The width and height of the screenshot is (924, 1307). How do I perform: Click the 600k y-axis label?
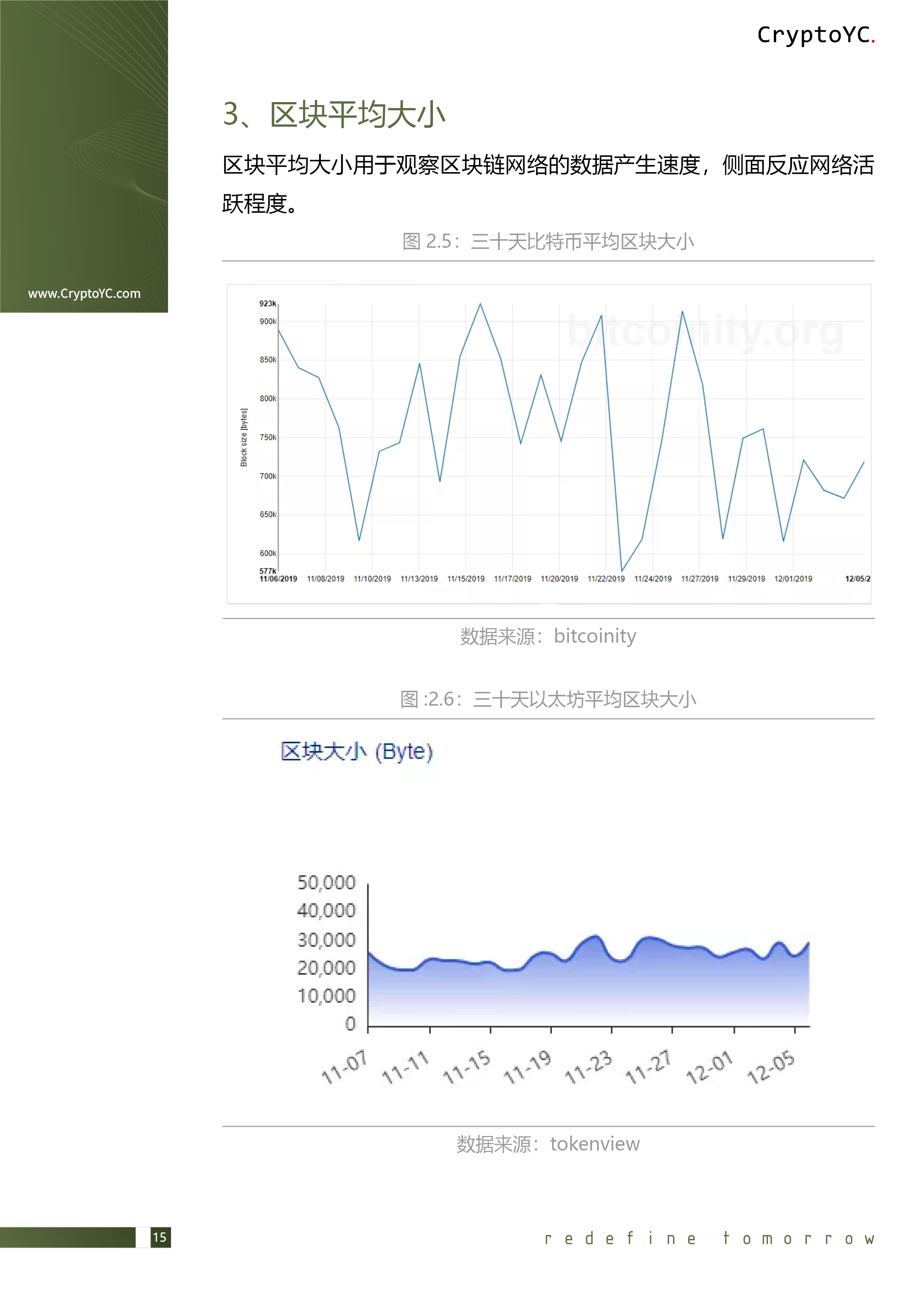268,553
